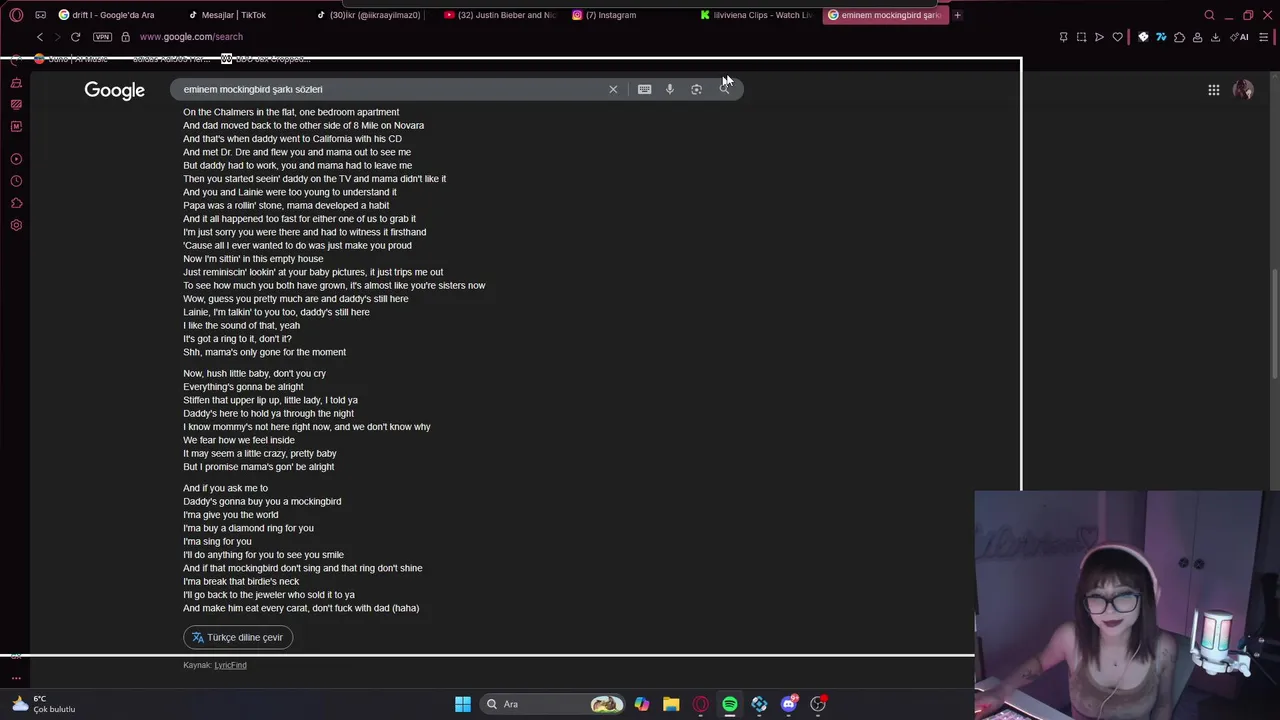
Task: Open the sidebar player icon
Action: pos(16,159)
